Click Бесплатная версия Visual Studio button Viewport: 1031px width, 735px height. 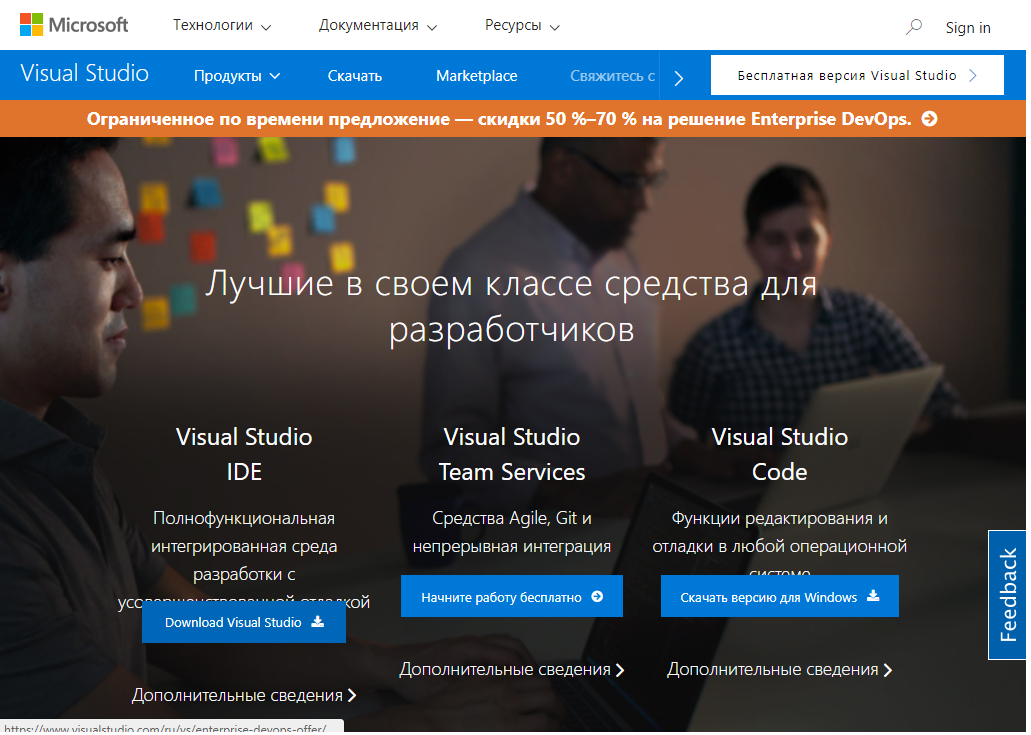click(x=856, y=75)
